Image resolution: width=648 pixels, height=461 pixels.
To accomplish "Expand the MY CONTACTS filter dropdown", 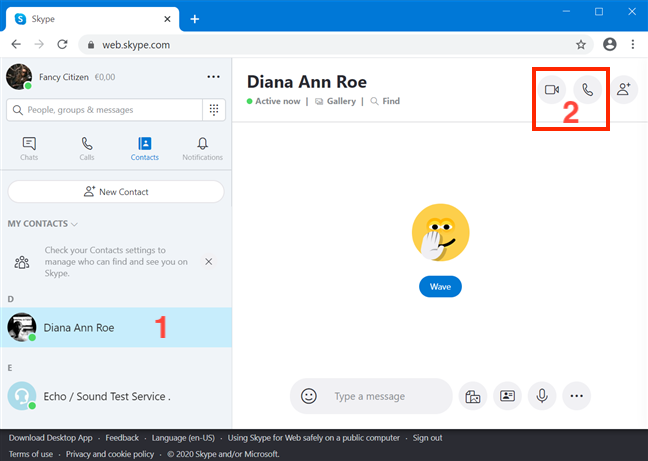I will pos(43,224).
